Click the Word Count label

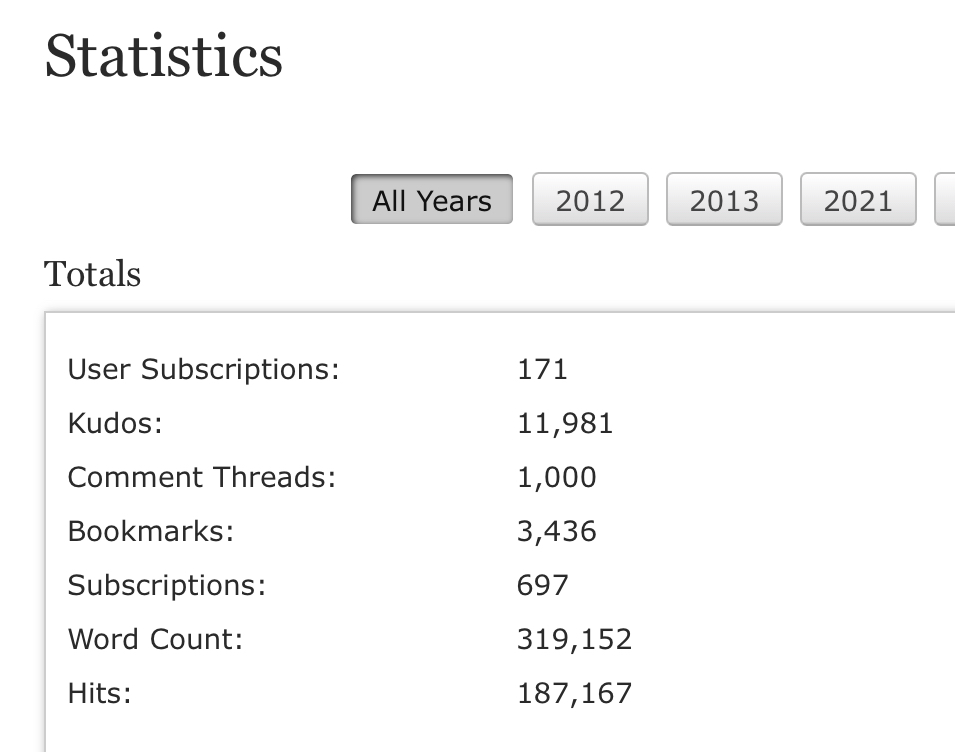click(x=156, y=639)
